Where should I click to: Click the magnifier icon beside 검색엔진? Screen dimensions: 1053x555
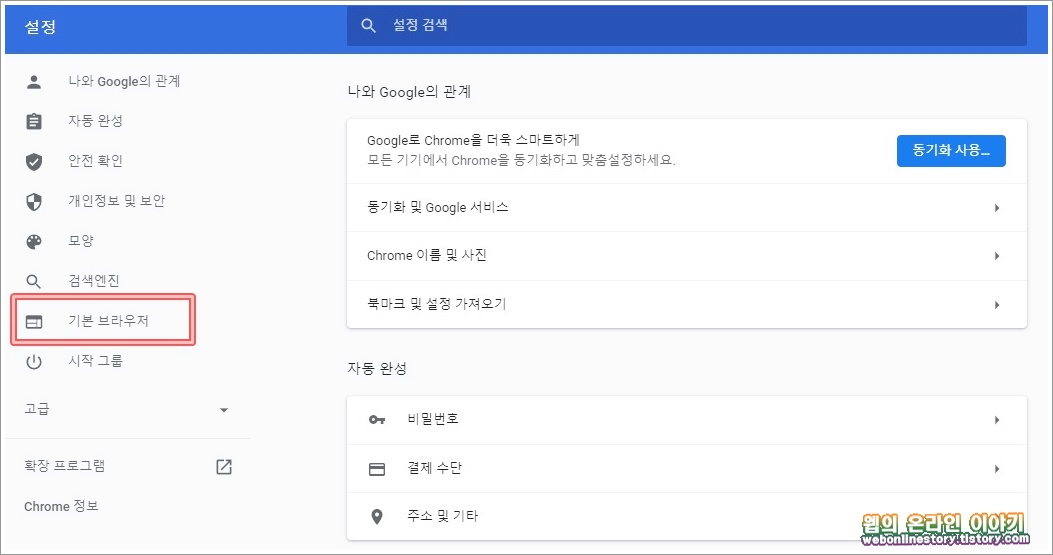coord(34,282)
